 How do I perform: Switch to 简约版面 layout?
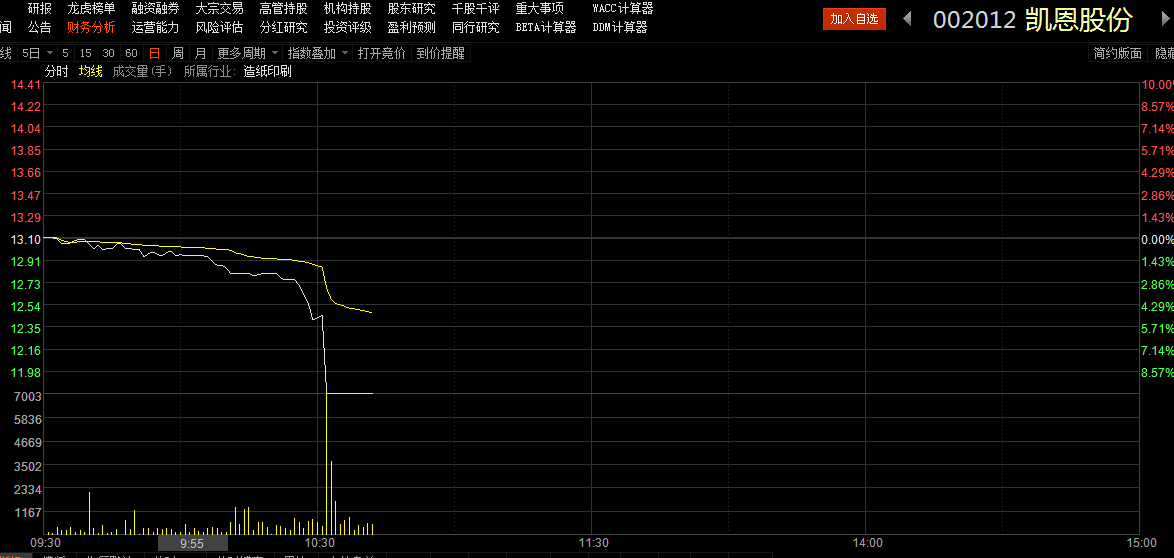(x=1117, y=53)
